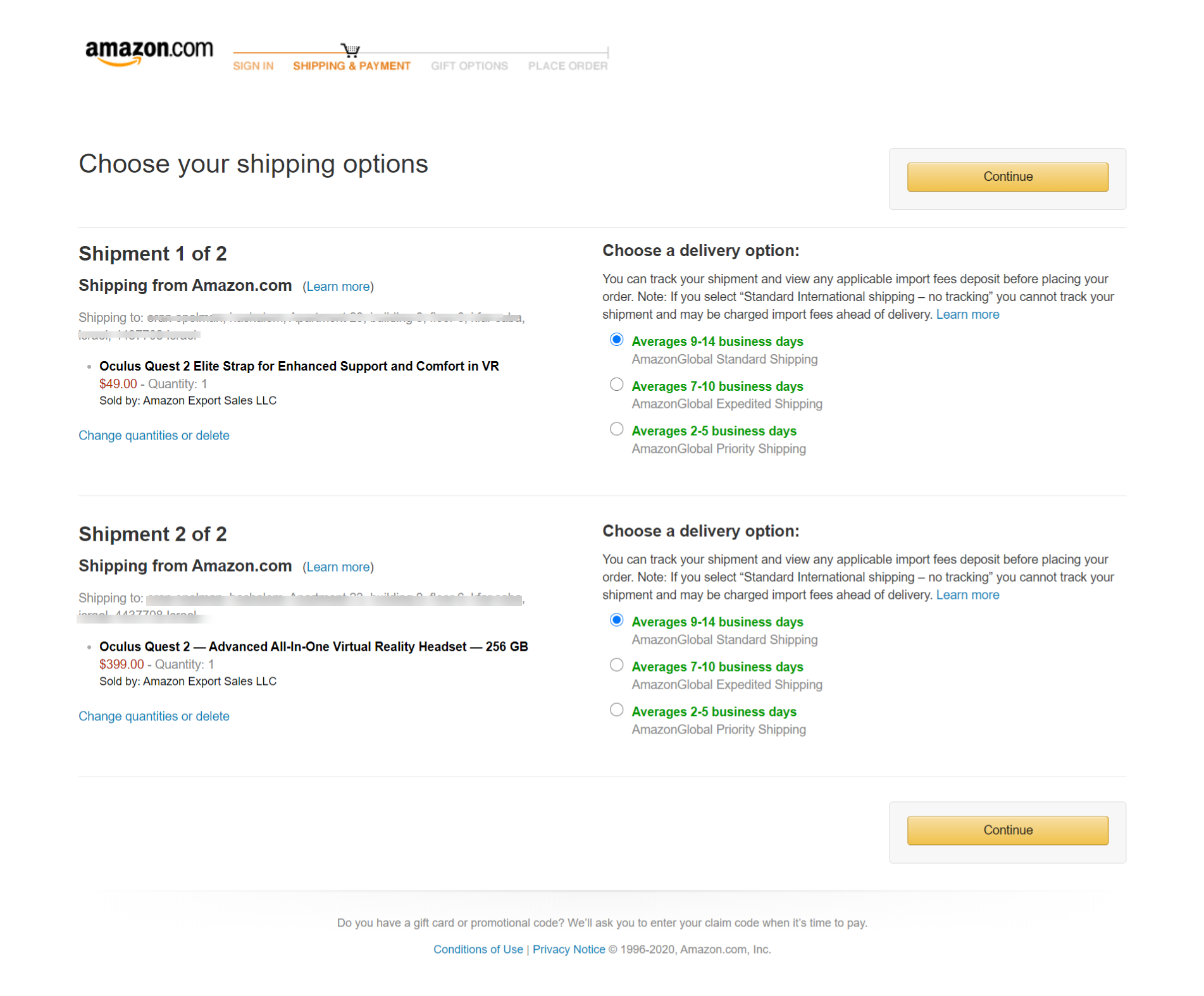Open Learn more in Shipment 2 delivery note
This screenshot has height=996, width=1204.
(967, 595)
